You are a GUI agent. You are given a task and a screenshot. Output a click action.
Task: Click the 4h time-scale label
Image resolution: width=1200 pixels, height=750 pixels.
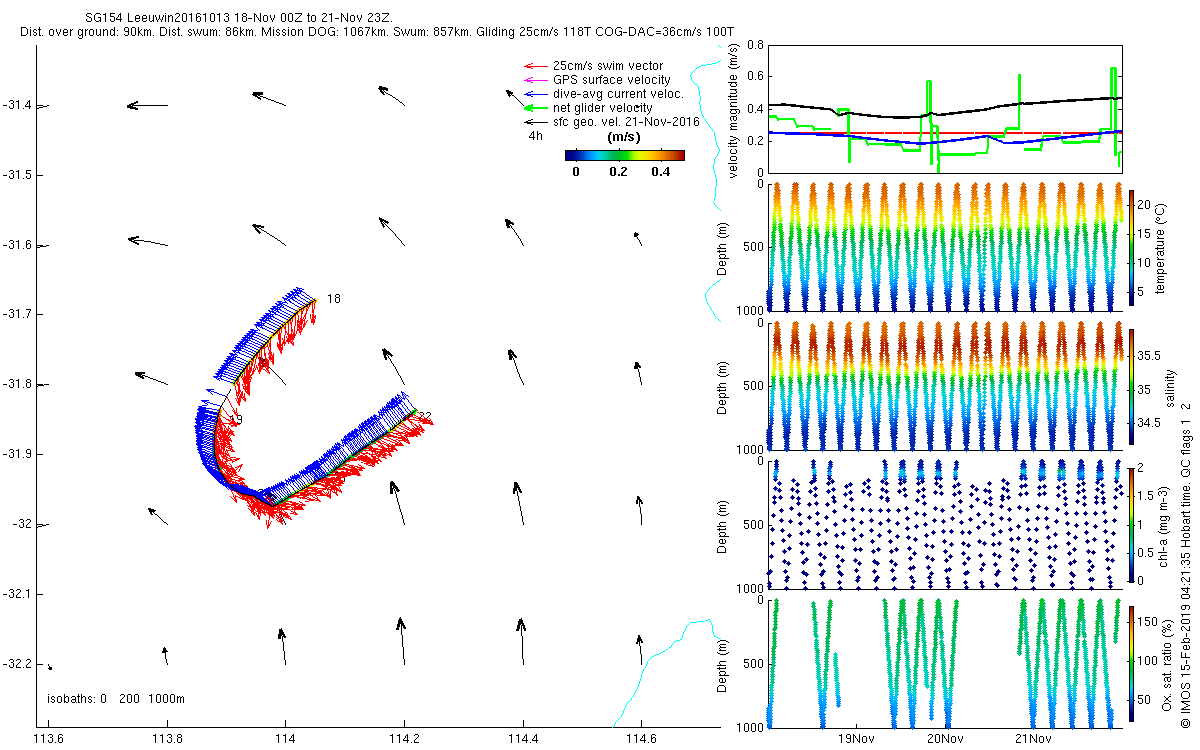(536, 136)
